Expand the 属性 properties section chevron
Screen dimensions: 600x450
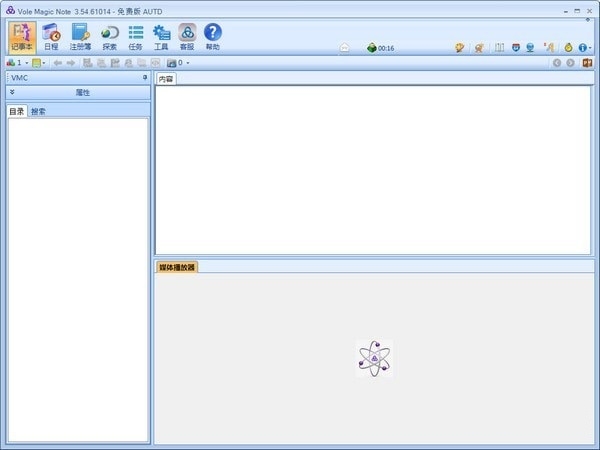[12, 92]
